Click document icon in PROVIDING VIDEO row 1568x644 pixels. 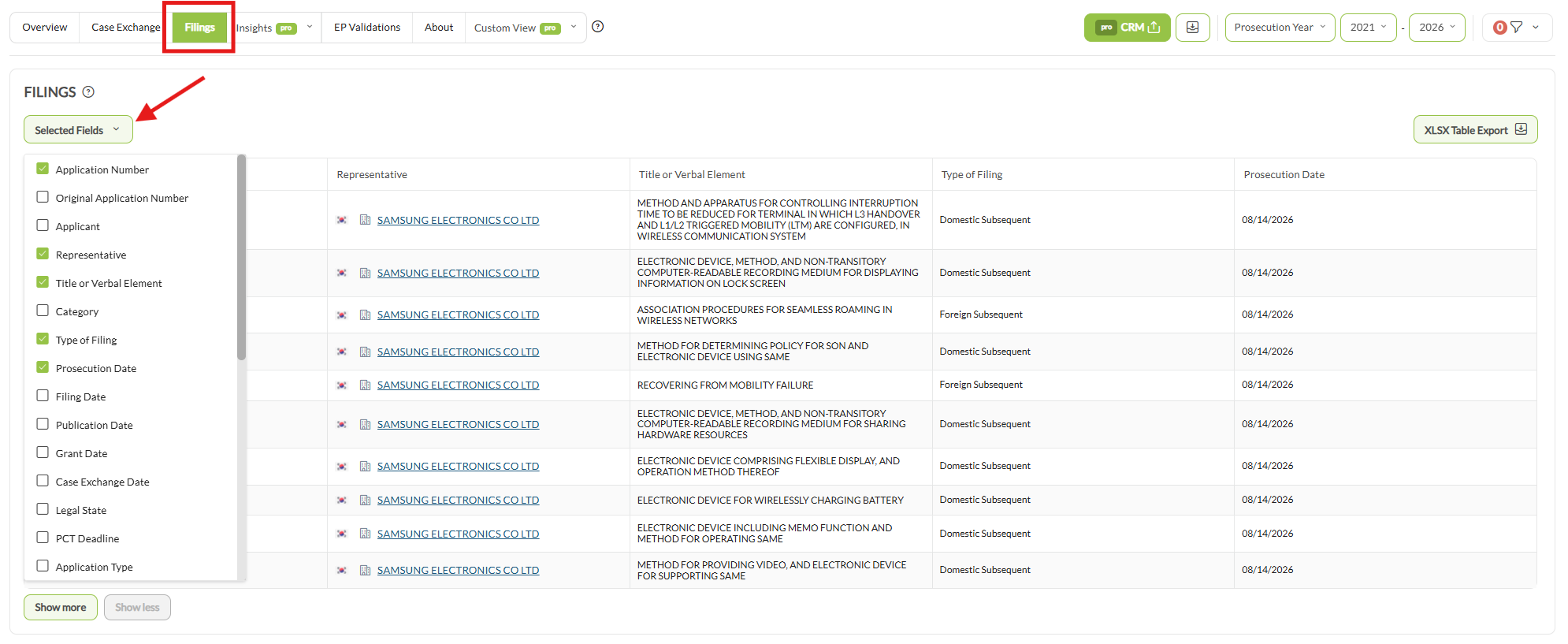pyautogui.click(x=365, y=571)
